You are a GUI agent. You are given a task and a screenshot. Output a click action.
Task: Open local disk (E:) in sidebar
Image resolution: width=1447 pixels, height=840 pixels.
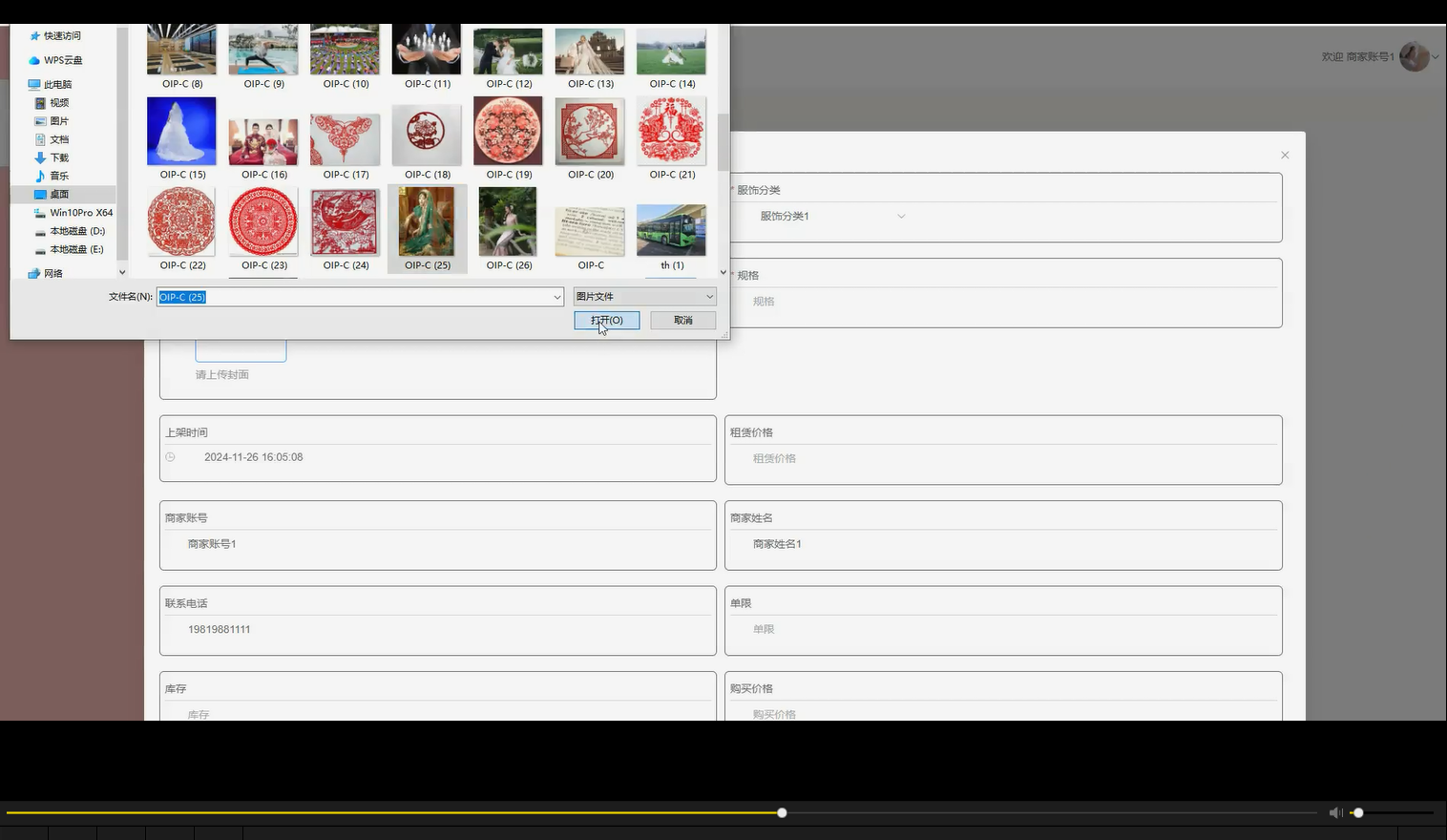[70, 249]
